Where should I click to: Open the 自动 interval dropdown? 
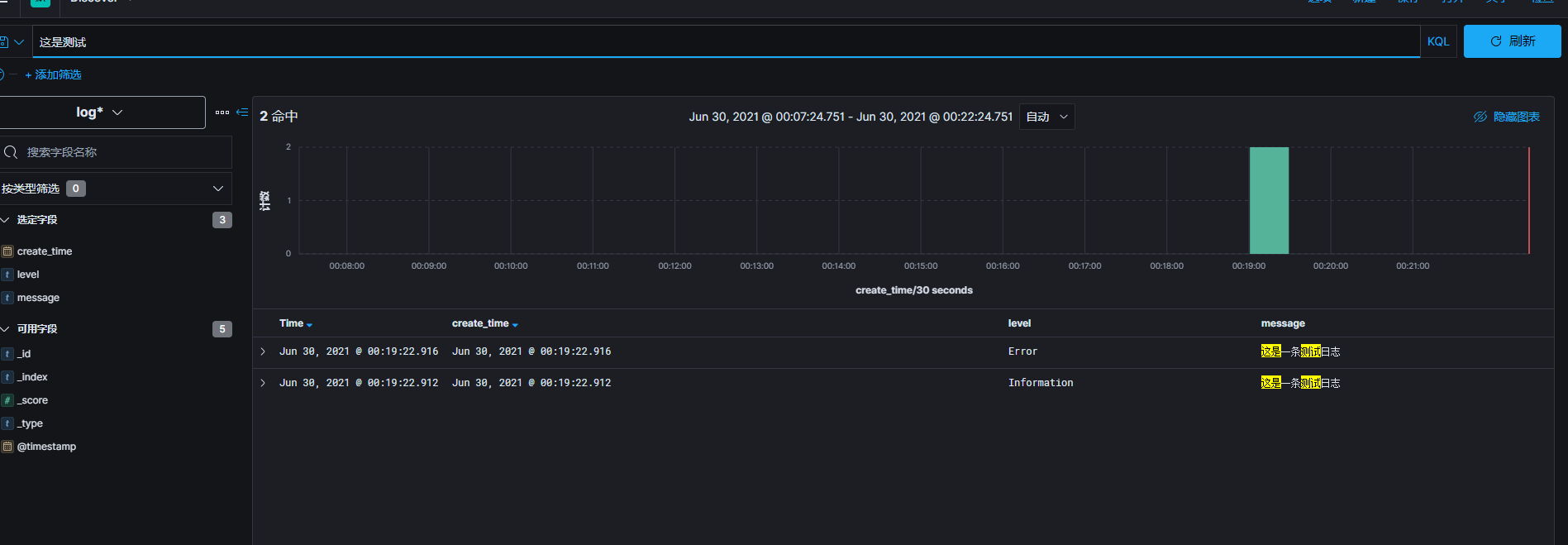tap(1046, 117)
